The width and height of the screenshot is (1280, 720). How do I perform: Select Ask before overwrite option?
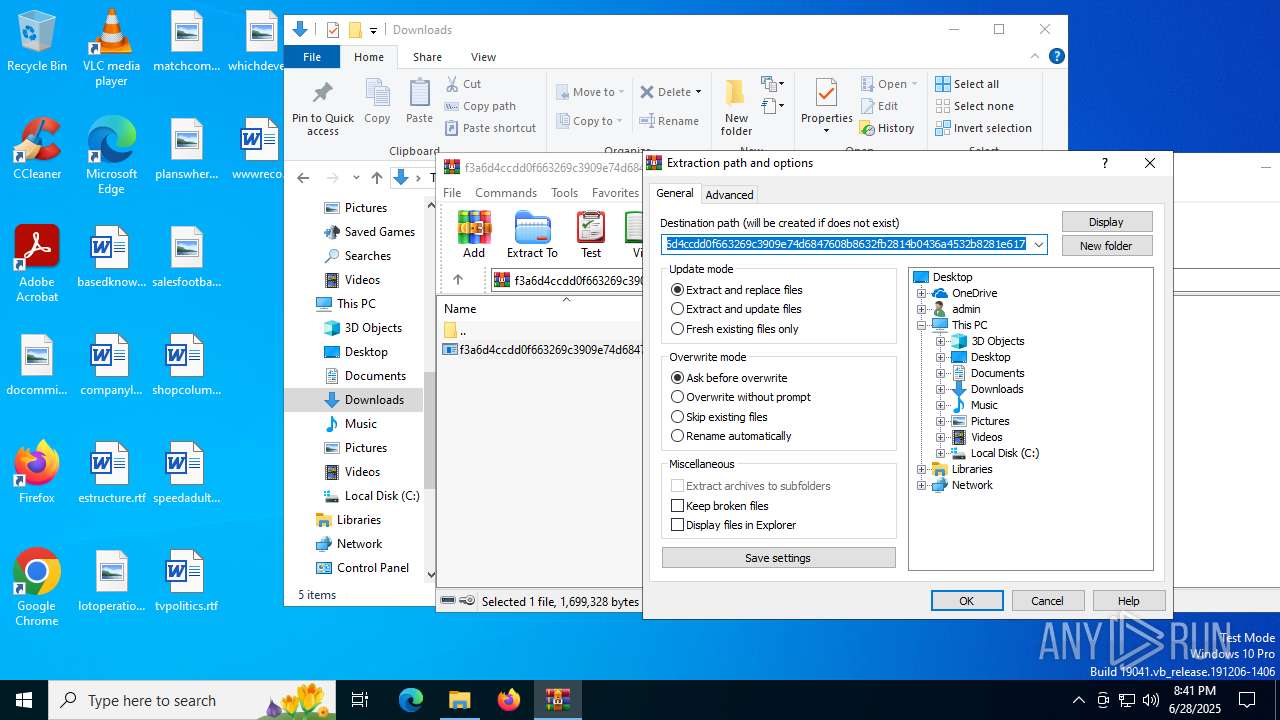(730, 378)
